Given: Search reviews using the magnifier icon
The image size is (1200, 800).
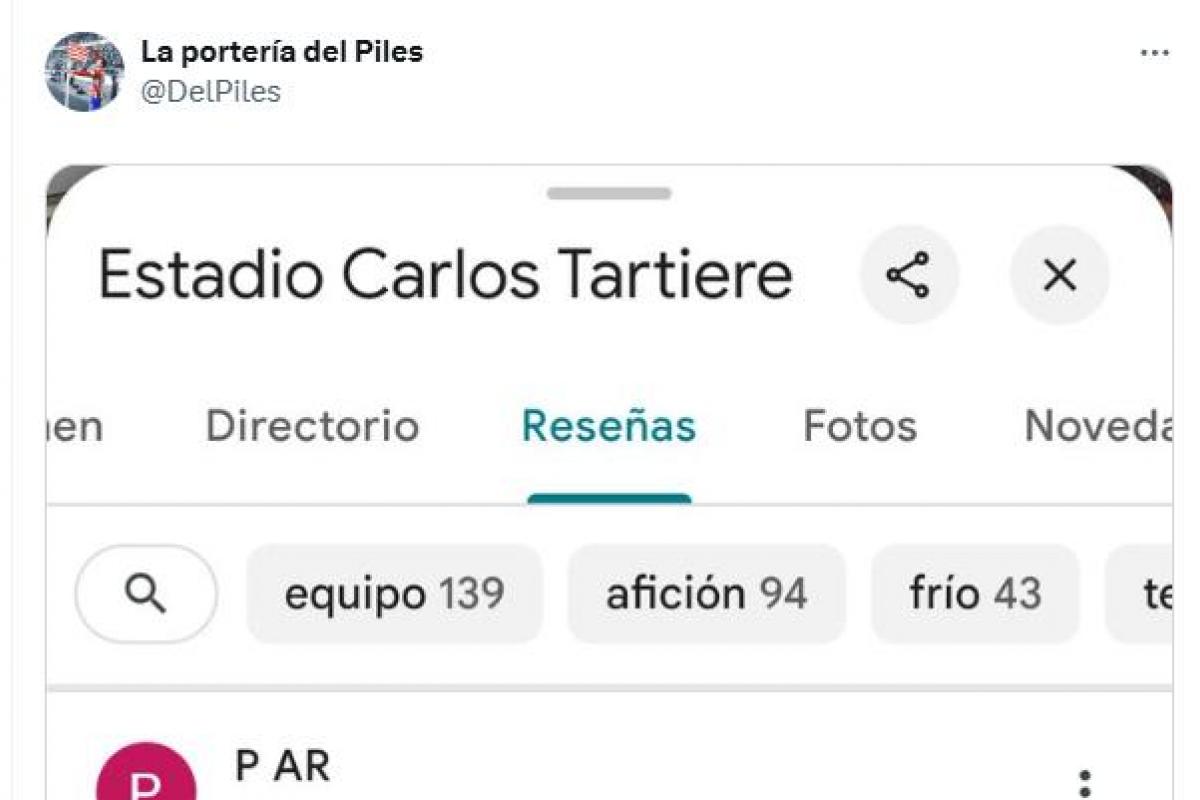Looking at the screenshot, I should (x=146, y=594).
